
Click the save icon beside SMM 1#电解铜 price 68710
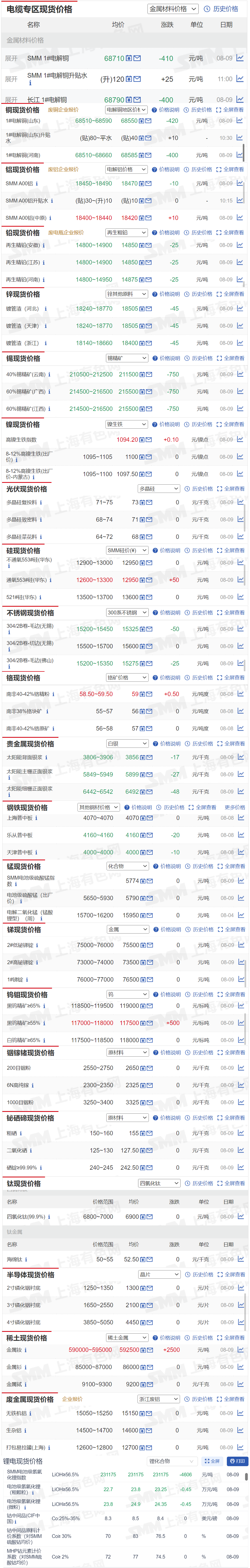point(129,58)
